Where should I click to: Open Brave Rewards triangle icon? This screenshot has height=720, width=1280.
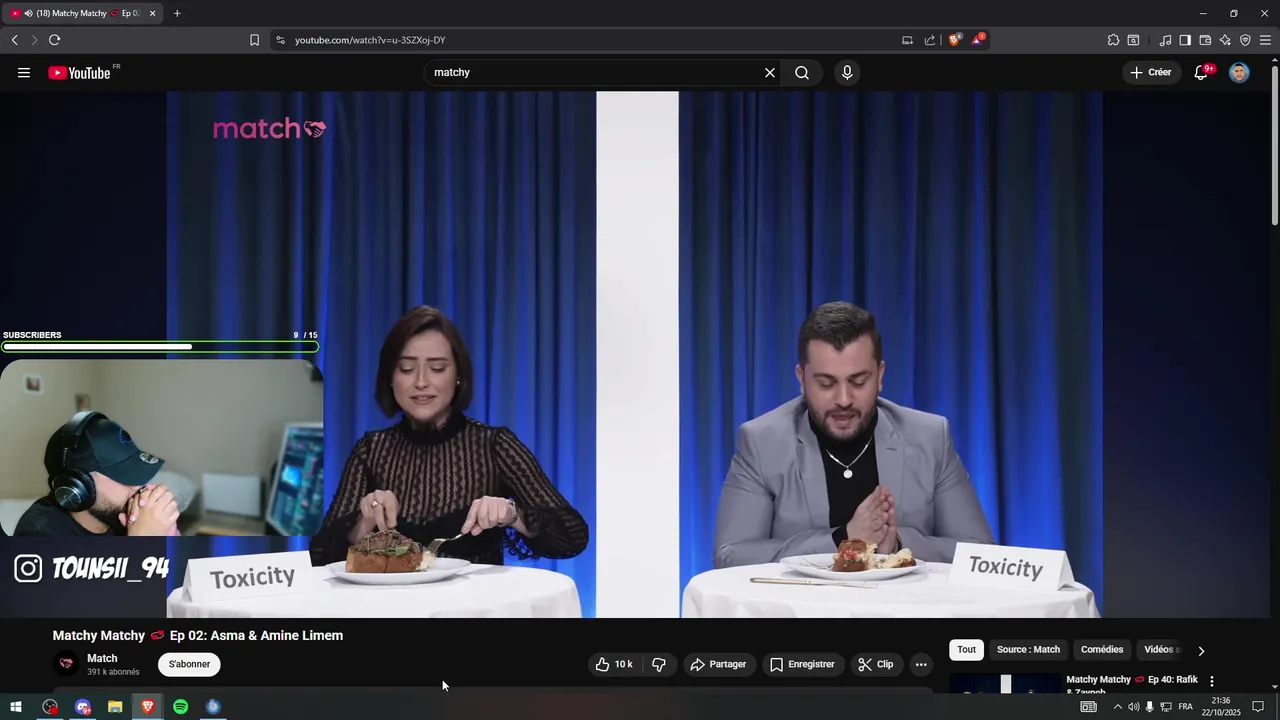[979, 40]
